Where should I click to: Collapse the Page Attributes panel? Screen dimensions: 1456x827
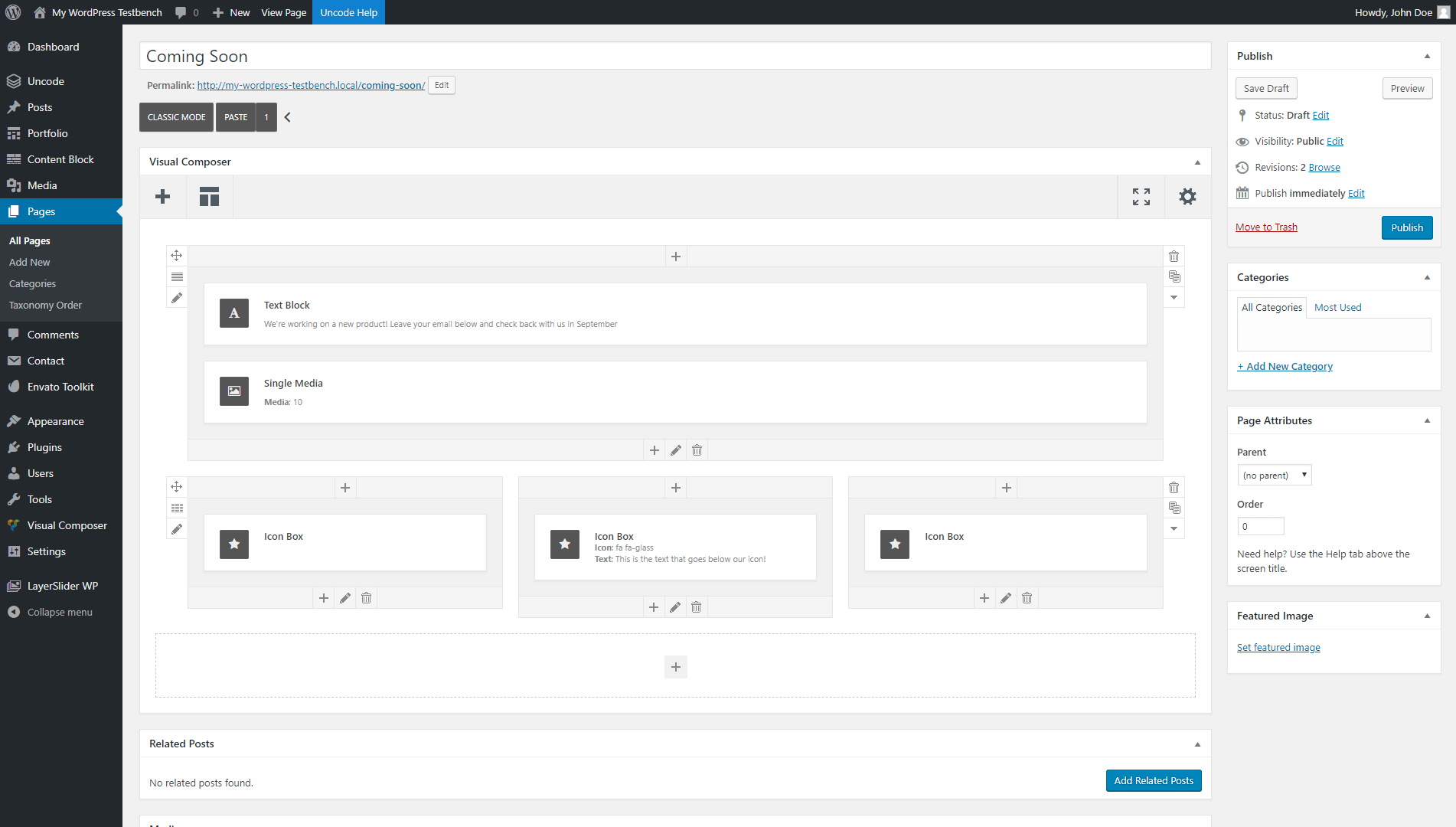click(x=1427, y=420)
